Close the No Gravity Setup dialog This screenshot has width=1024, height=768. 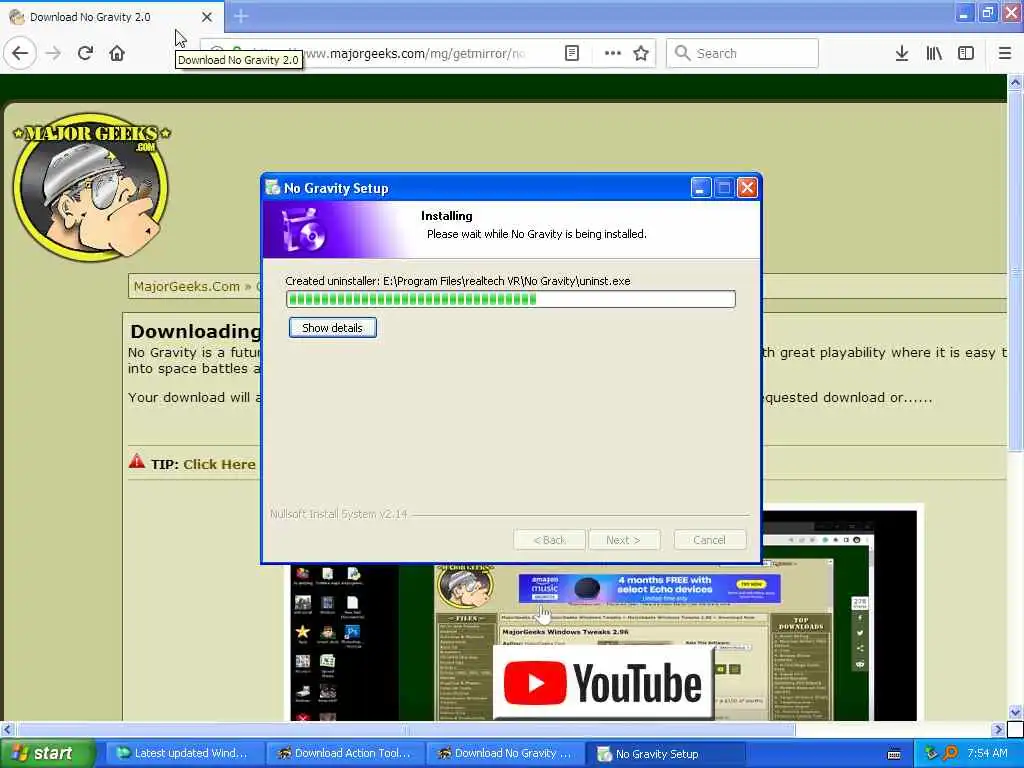click(747, 188)
